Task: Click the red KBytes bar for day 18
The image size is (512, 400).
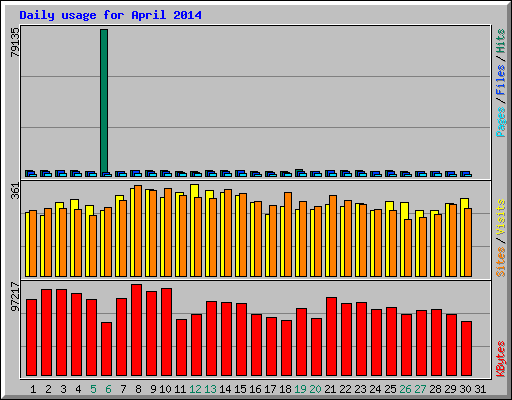Action: point(286,348)
